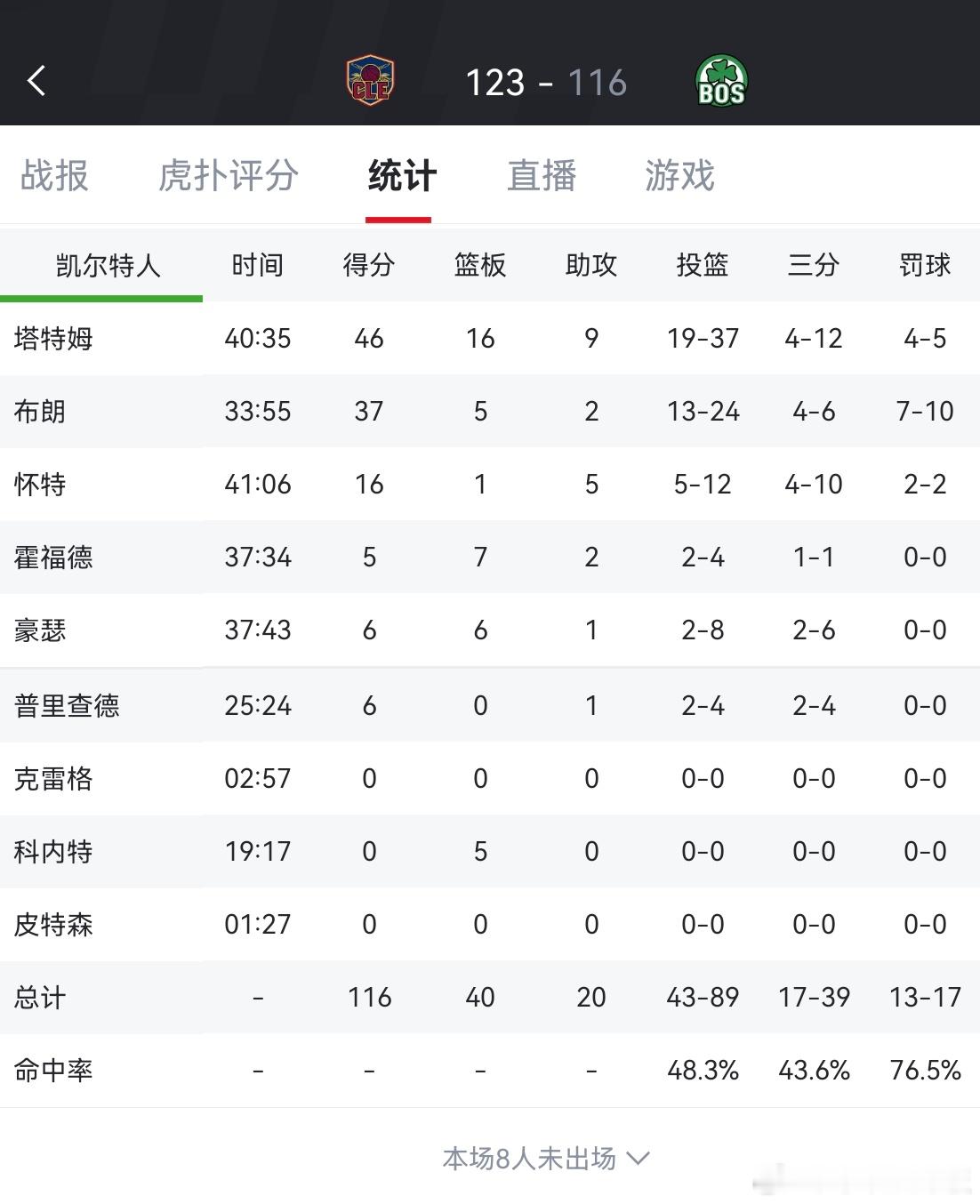
Task: Tap the back arrow icon
Action: click(36, 81)
